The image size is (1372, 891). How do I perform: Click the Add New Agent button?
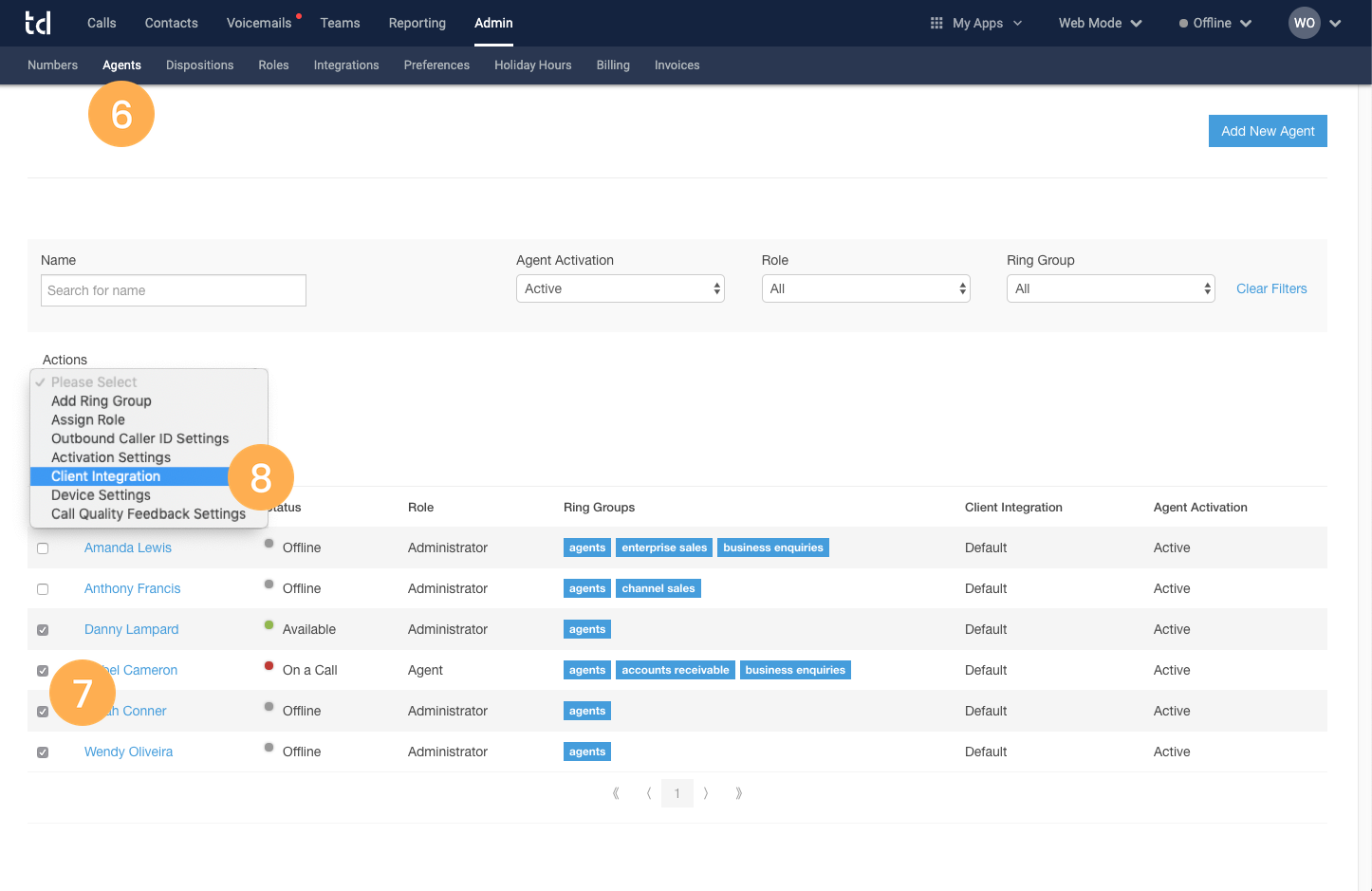point(1268,131)
